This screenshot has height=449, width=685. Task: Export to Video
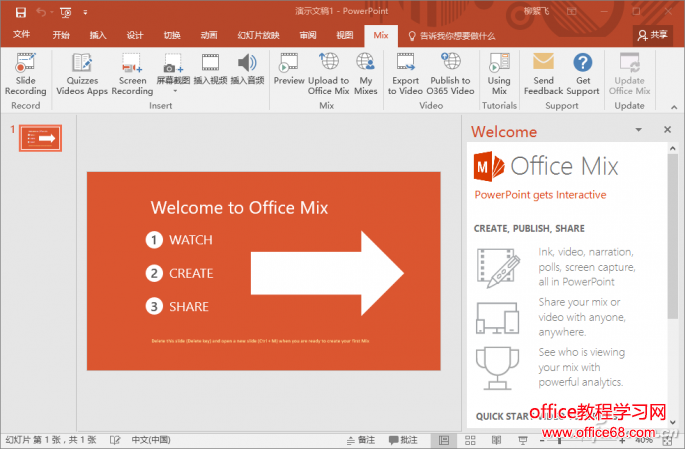(x=405, y=74)
